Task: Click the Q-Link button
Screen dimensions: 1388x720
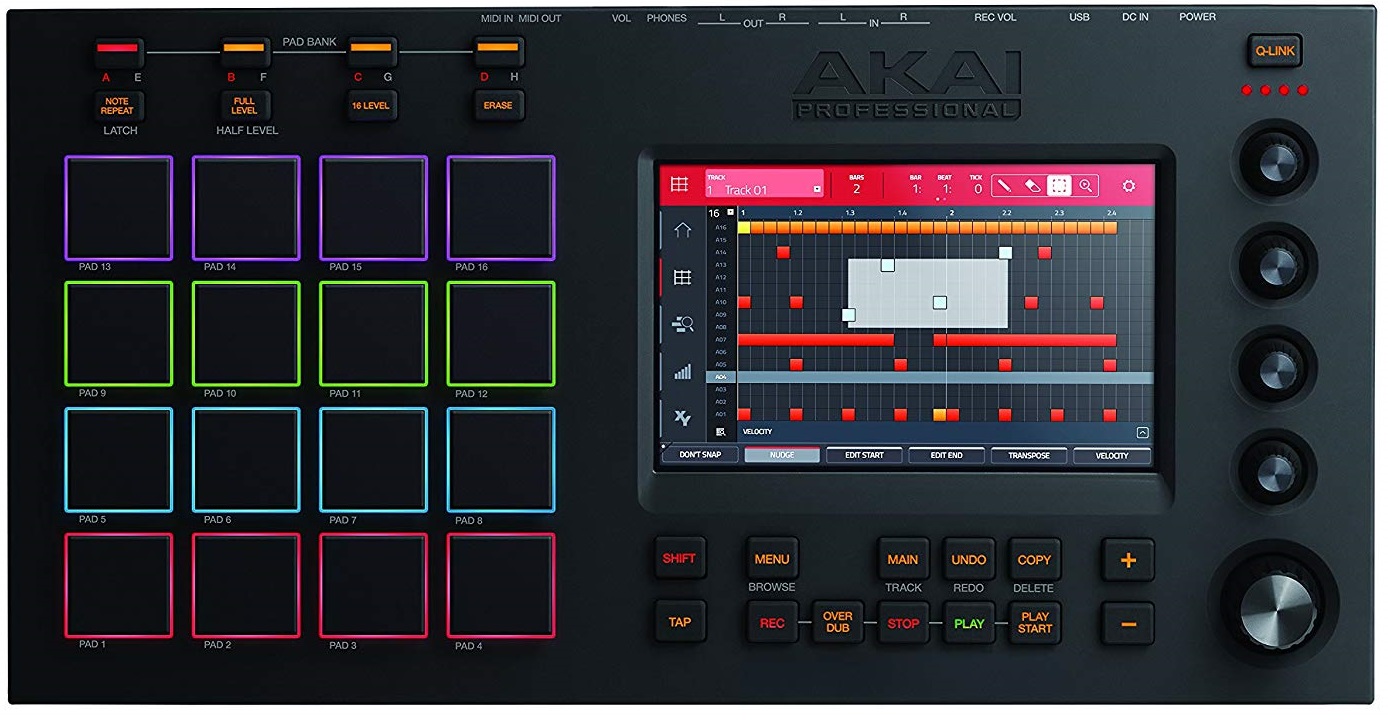Action: coord(1275,50)
